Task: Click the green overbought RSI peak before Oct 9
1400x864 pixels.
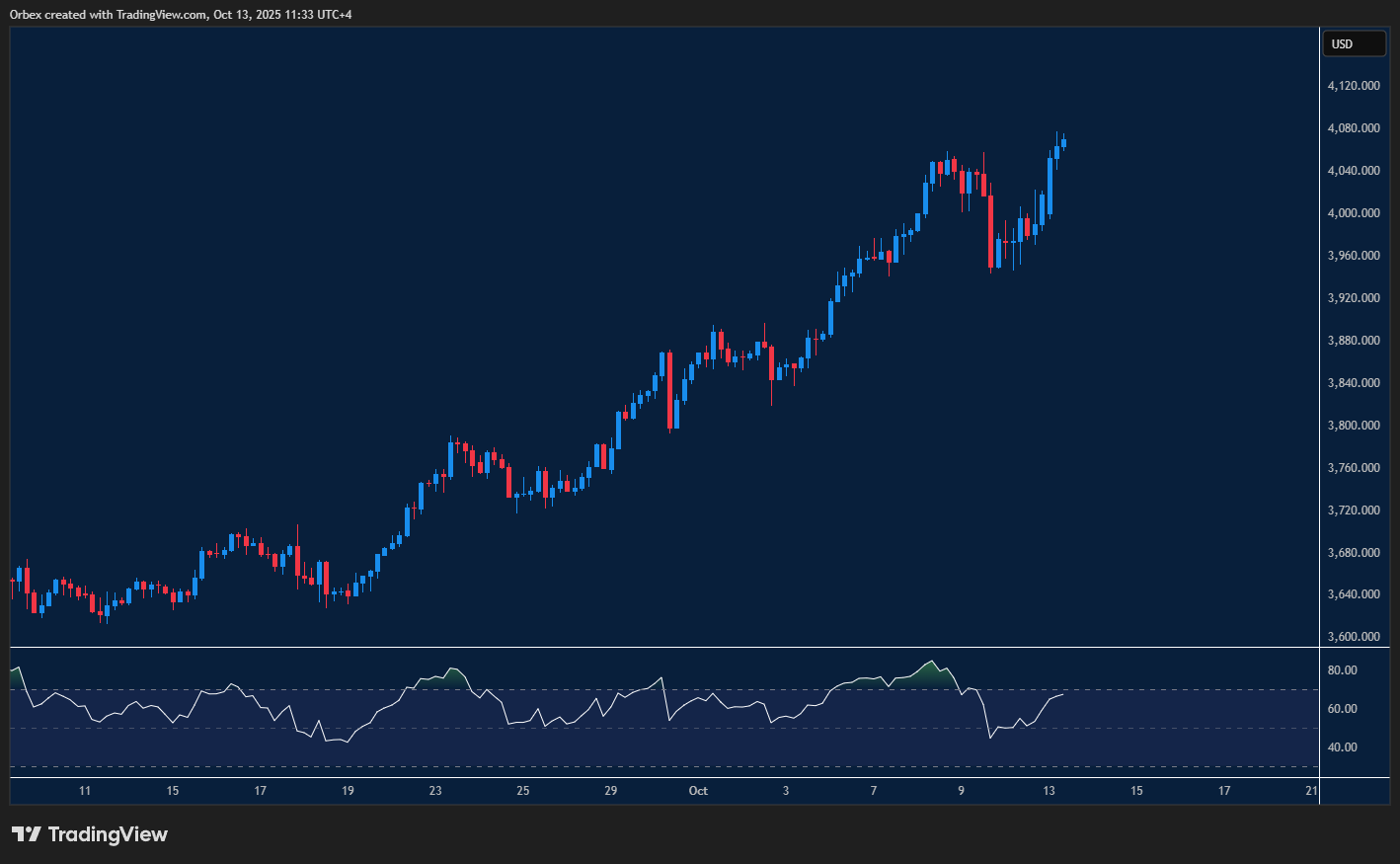Action: [x=929, y=670]
